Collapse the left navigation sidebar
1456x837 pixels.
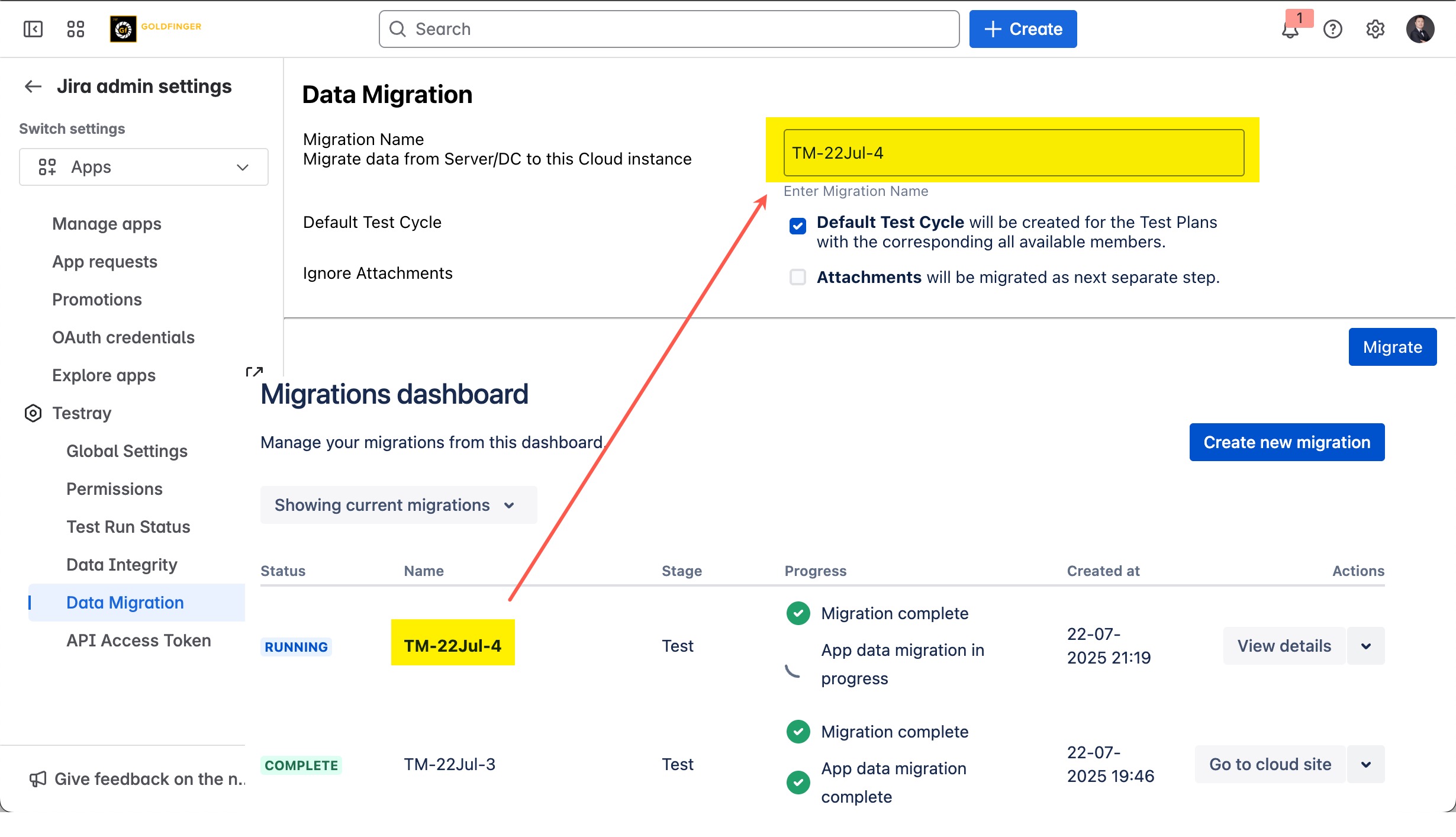pyautogui.click(x=33, y=28)
